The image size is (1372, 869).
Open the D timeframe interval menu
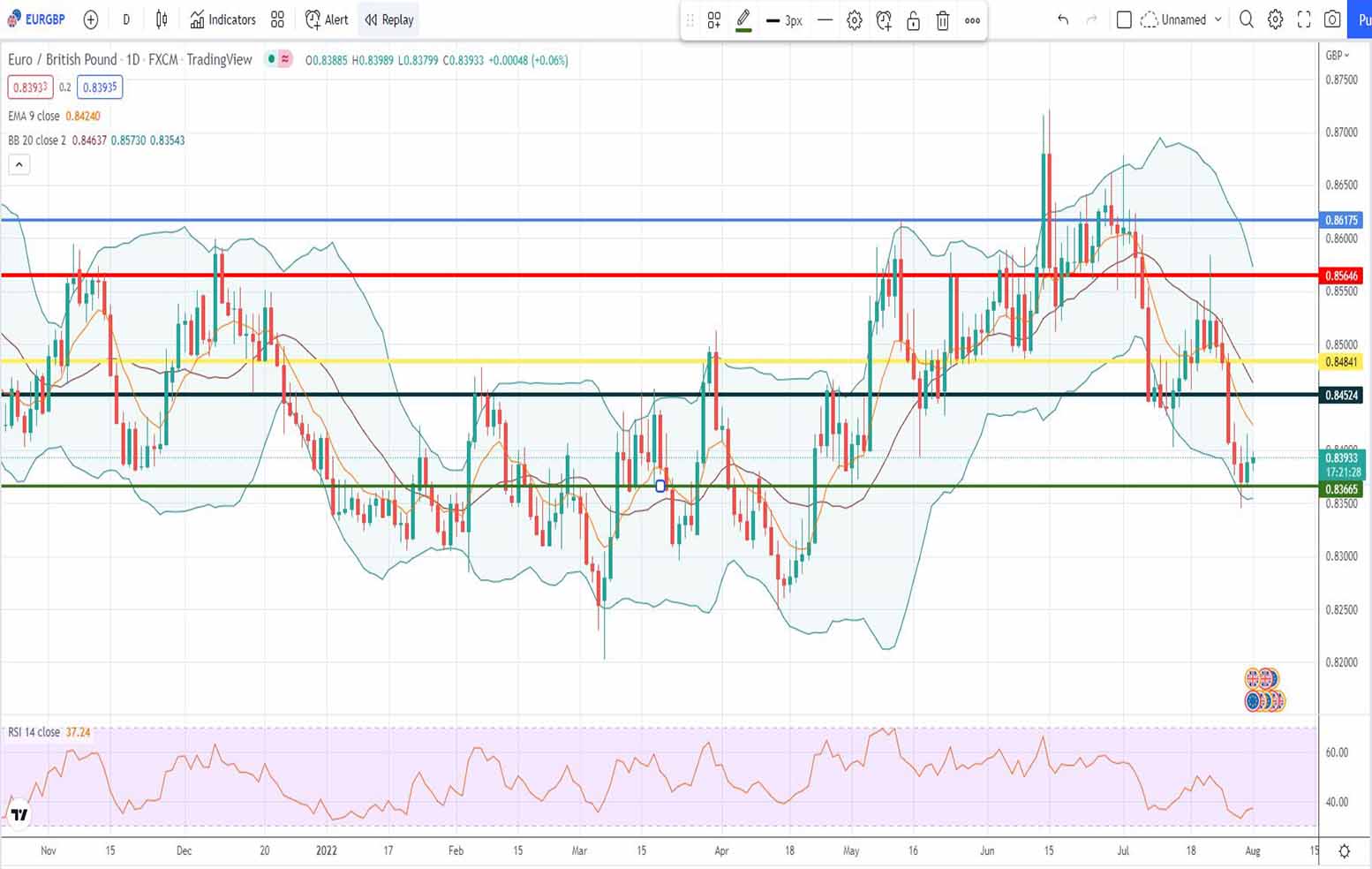pyautogui.click(x=126, y=19)
